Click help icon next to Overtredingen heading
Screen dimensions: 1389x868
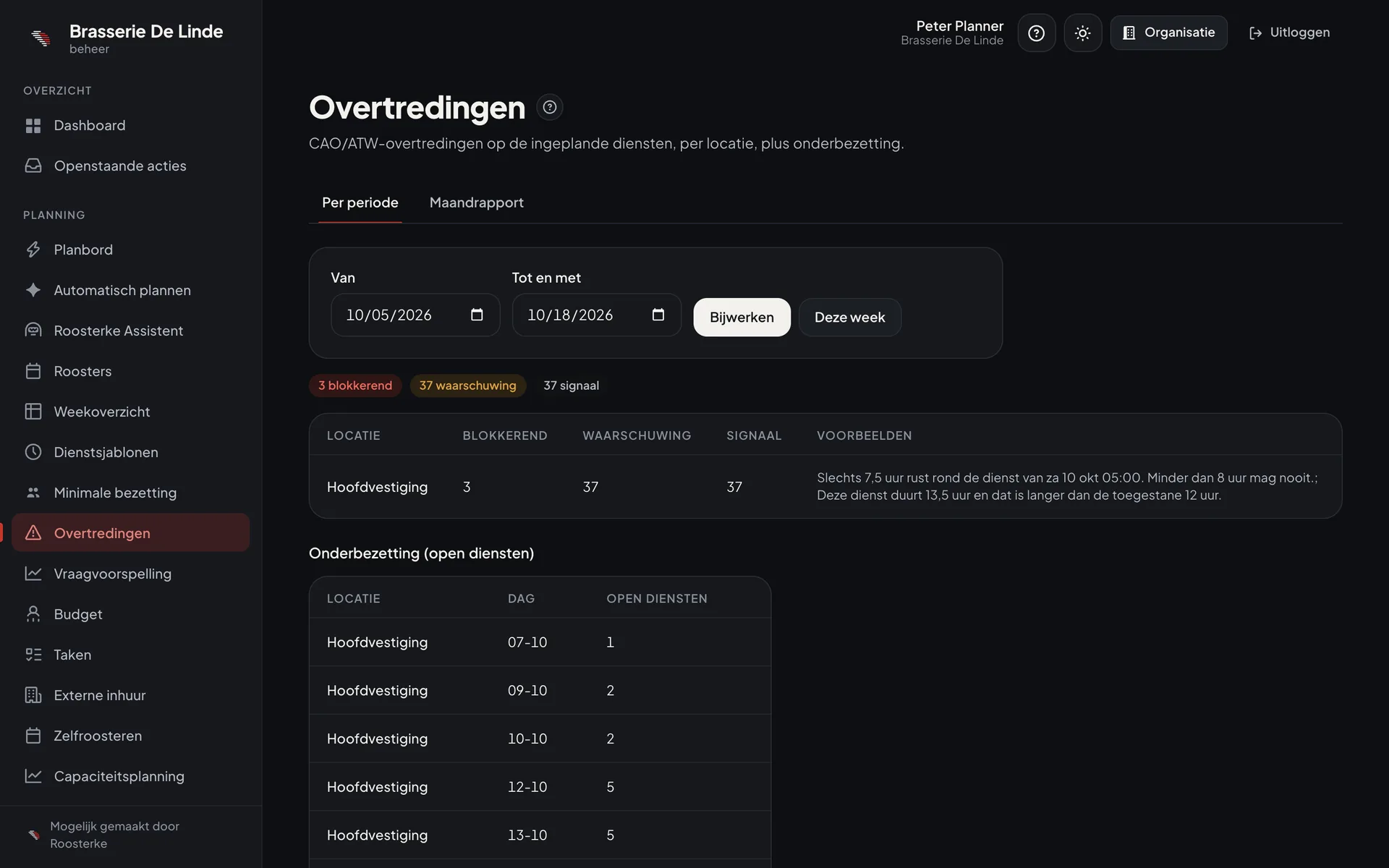click(x=550, y=108)
